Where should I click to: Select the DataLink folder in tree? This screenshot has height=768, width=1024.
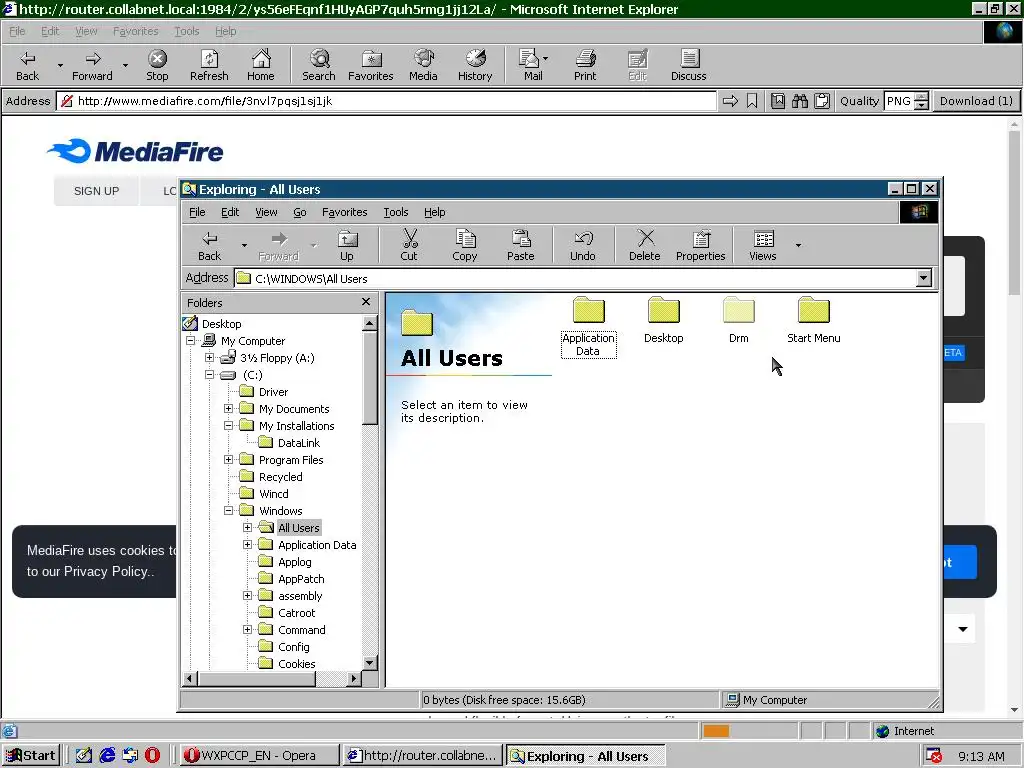pyautogui.click(x=298, y=443)
